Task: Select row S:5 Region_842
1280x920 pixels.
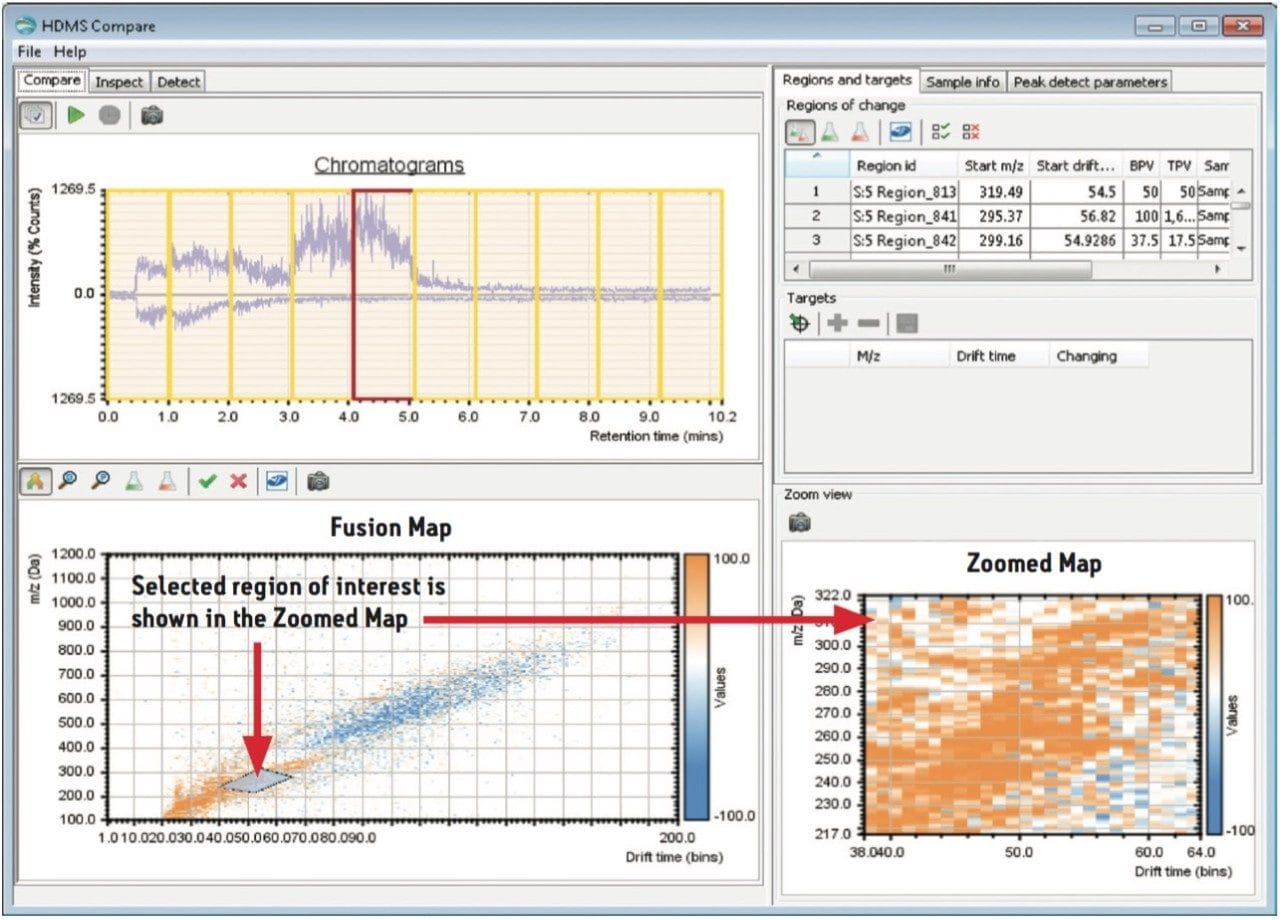Action: coord(1008,241)
